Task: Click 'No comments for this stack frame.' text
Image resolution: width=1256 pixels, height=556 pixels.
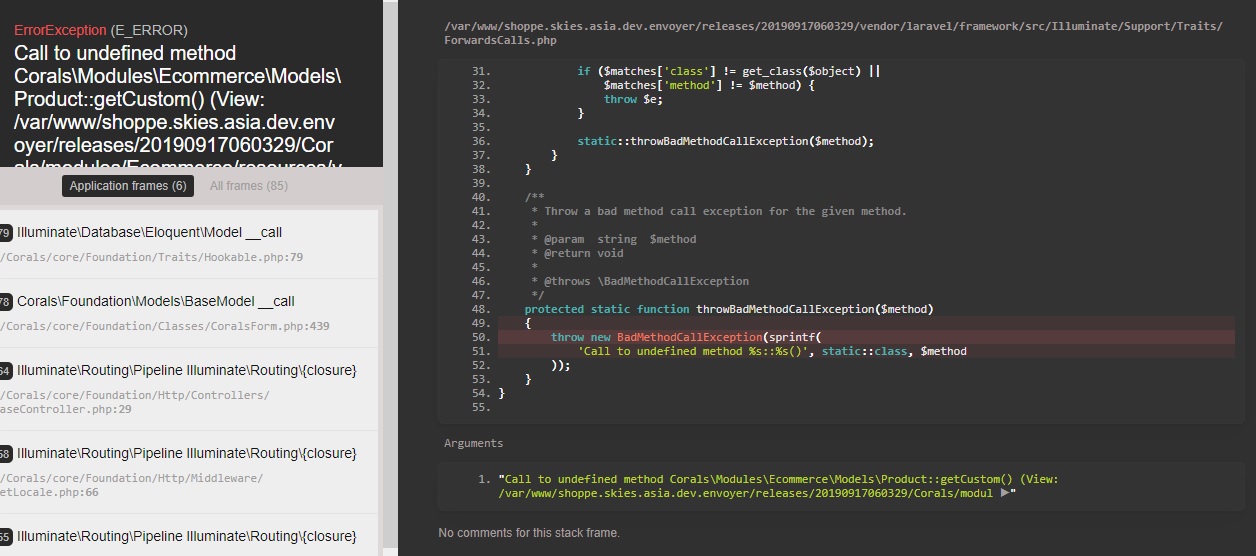Action: (529, 533)
